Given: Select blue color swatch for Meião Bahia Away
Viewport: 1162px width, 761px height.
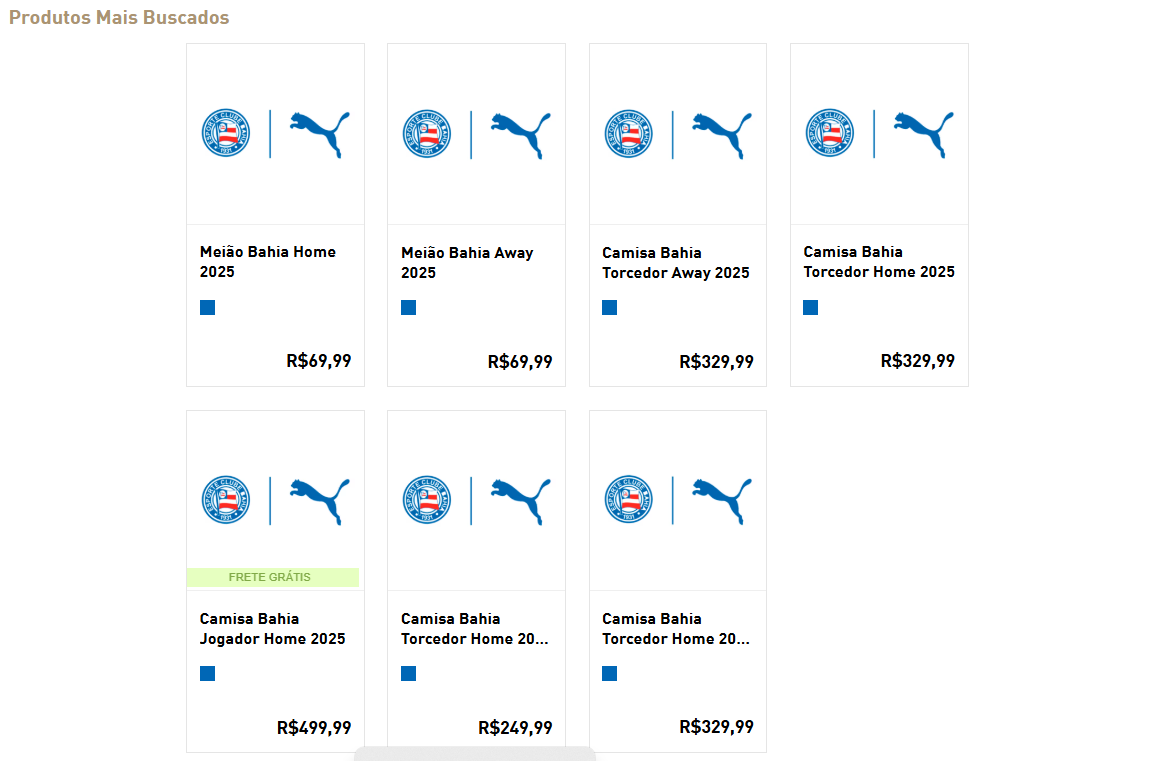Looking at the screenshot, I should coord(408,307).
